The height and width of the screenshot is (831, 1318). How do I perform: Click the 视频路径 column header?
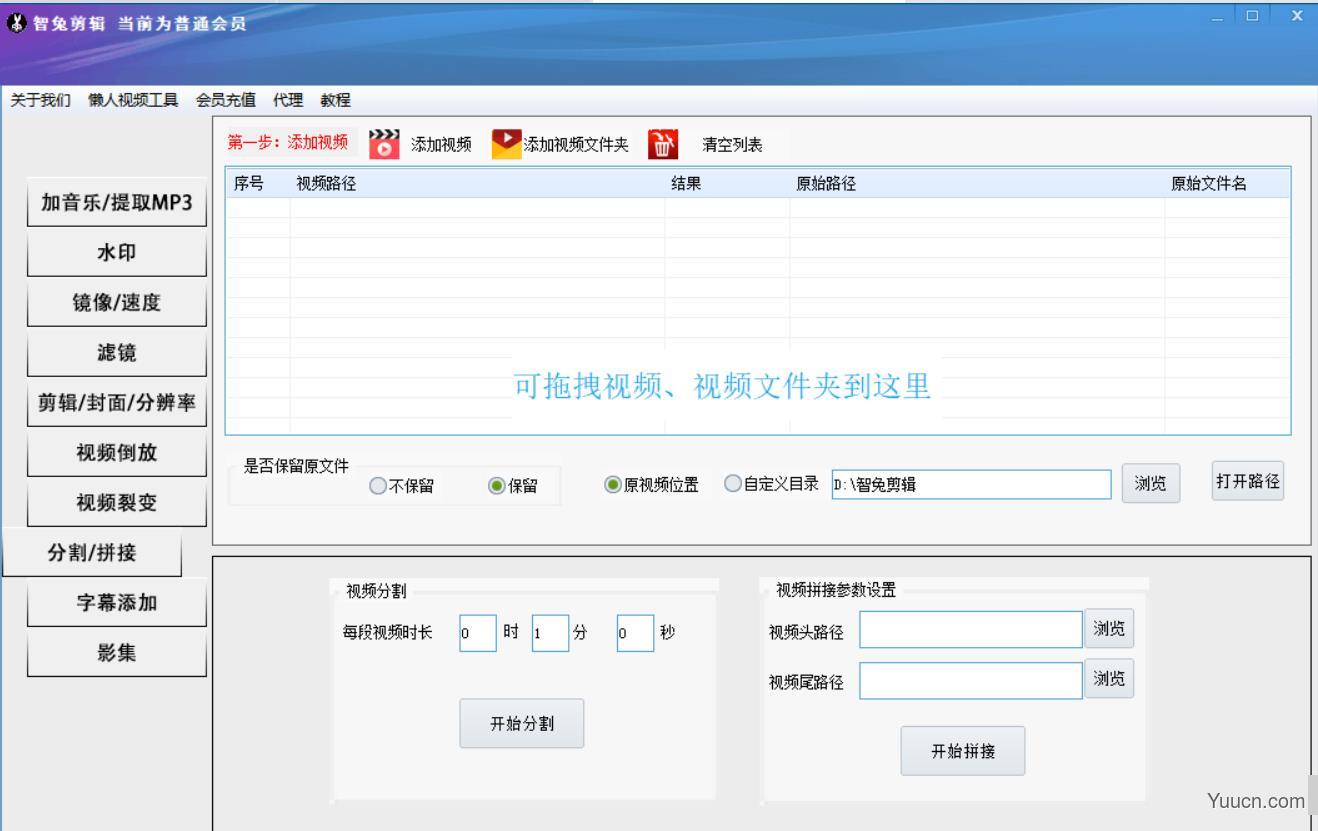coord(477,183)
